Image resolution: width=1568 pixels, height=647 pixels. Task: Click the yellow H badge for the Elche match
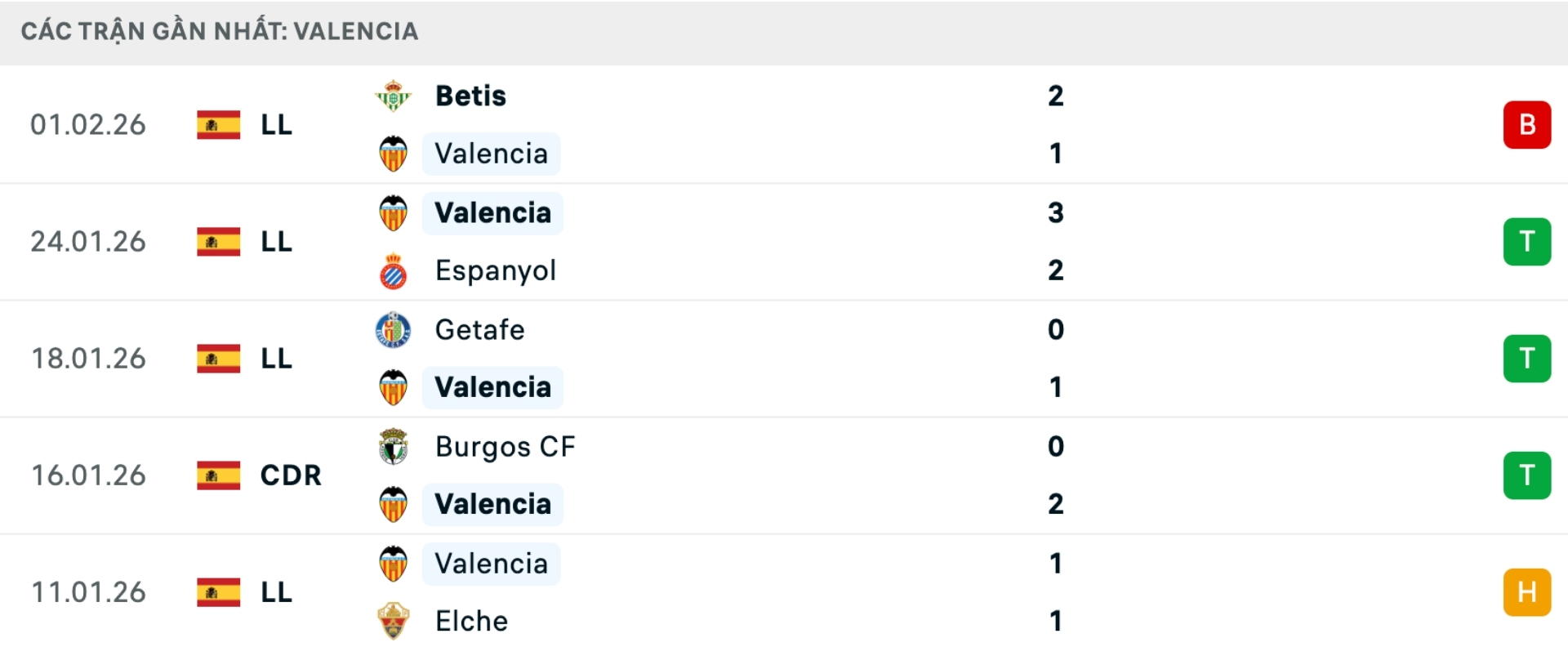tap(1527, 592)
